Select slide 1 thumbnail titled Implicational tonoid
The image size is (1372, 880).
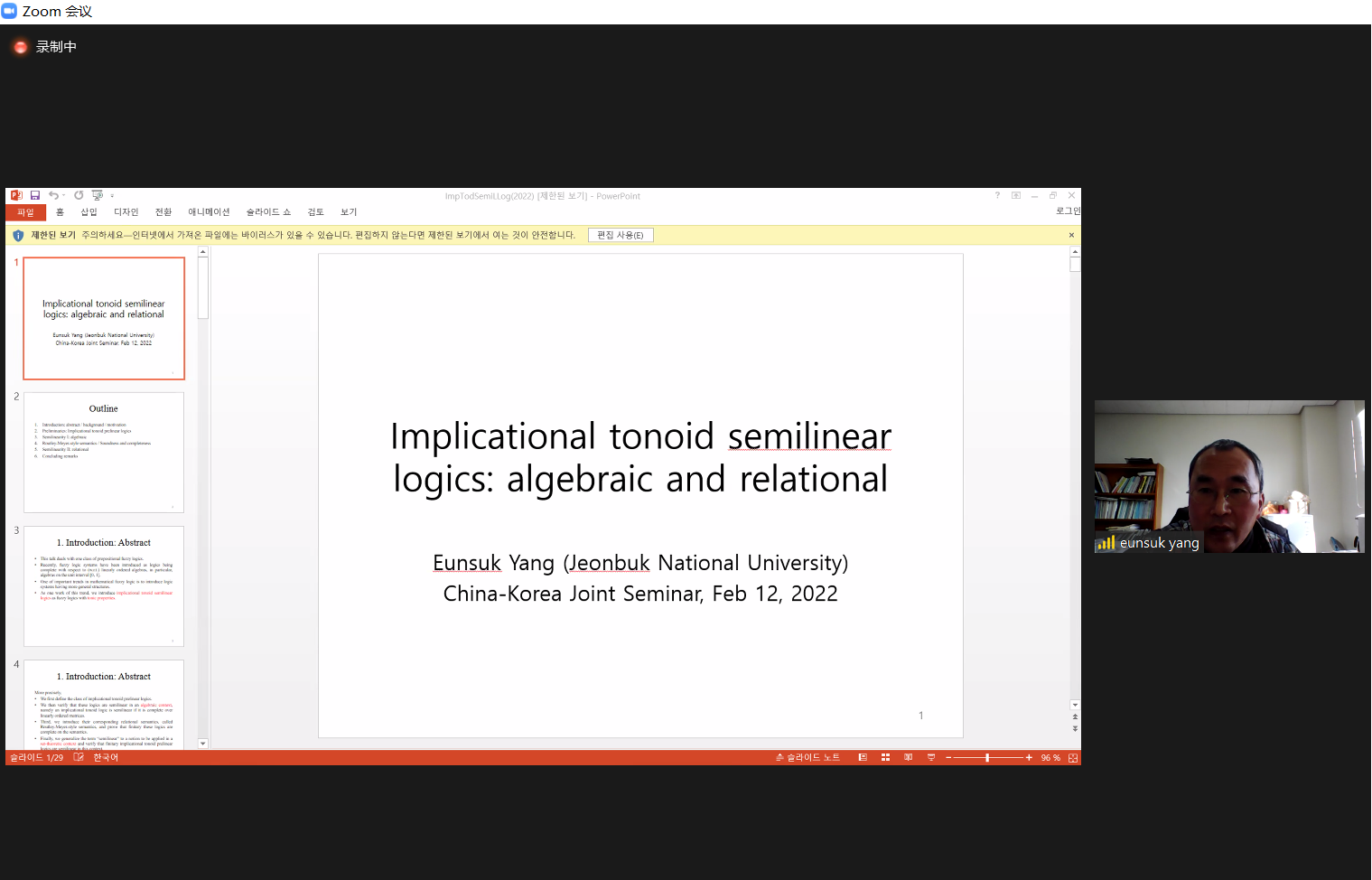104,318
